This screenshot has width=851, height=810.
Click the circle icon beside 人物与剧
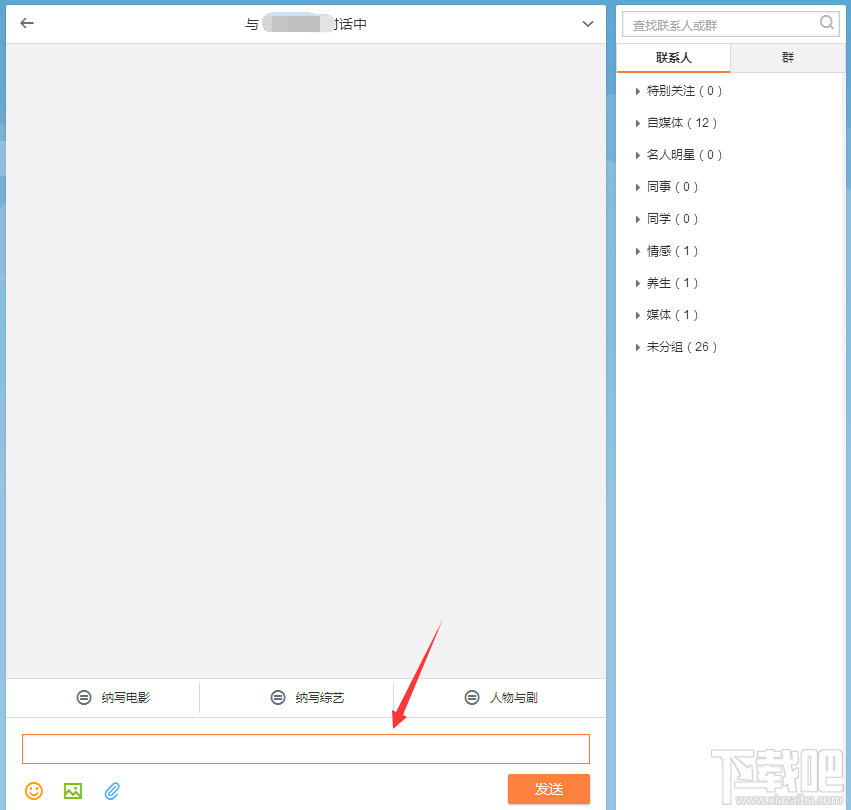[x=471, y=697]
